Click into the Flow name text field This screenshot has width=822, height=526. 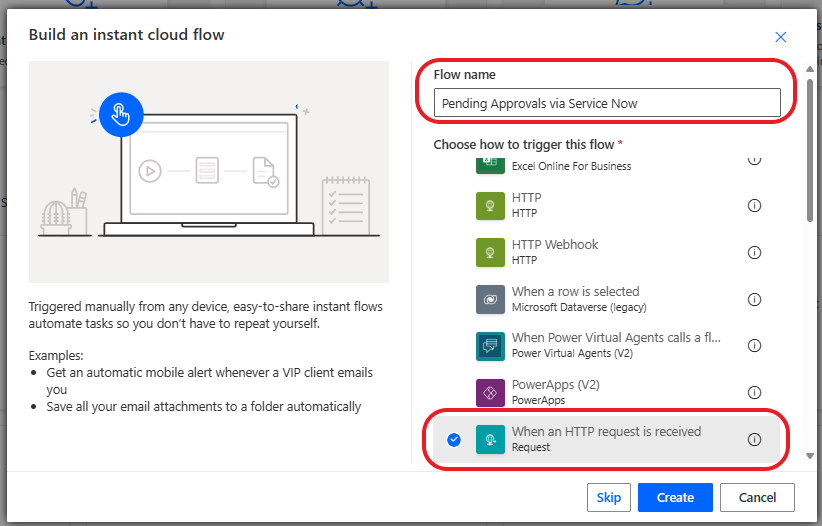pos(607,103)
